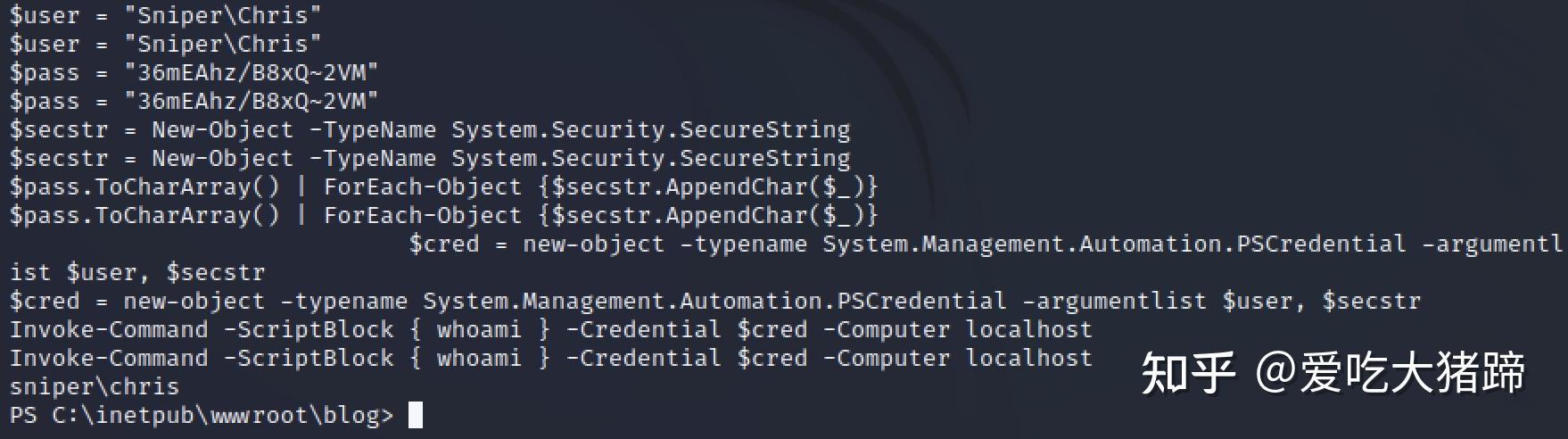Screen dimensions: 1568x439
Task: Click the PS C:\inetpub\wwwroot\blog> prompt text
Action: 202,416
